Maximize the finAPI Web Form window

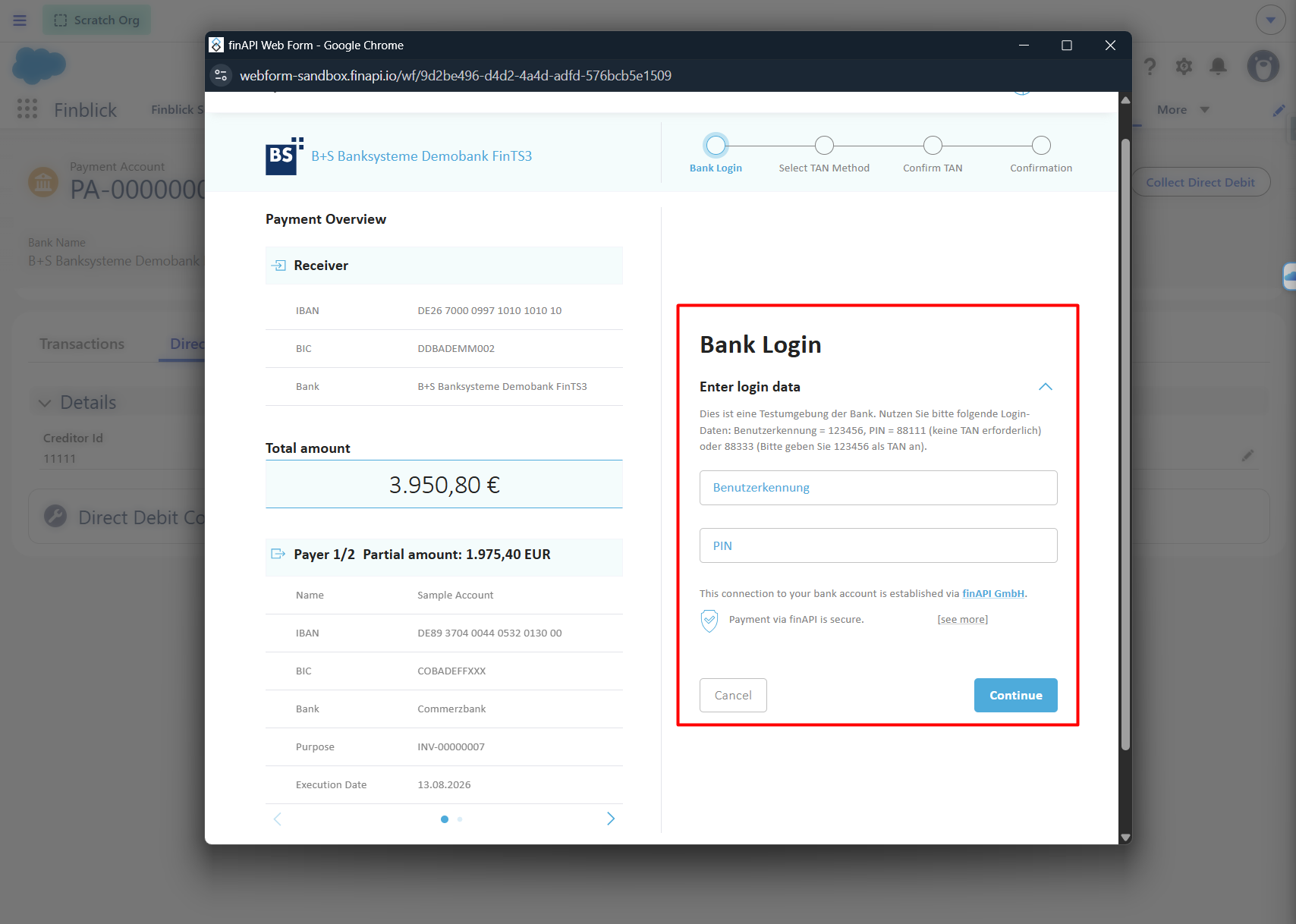(x=1066, y=46)
